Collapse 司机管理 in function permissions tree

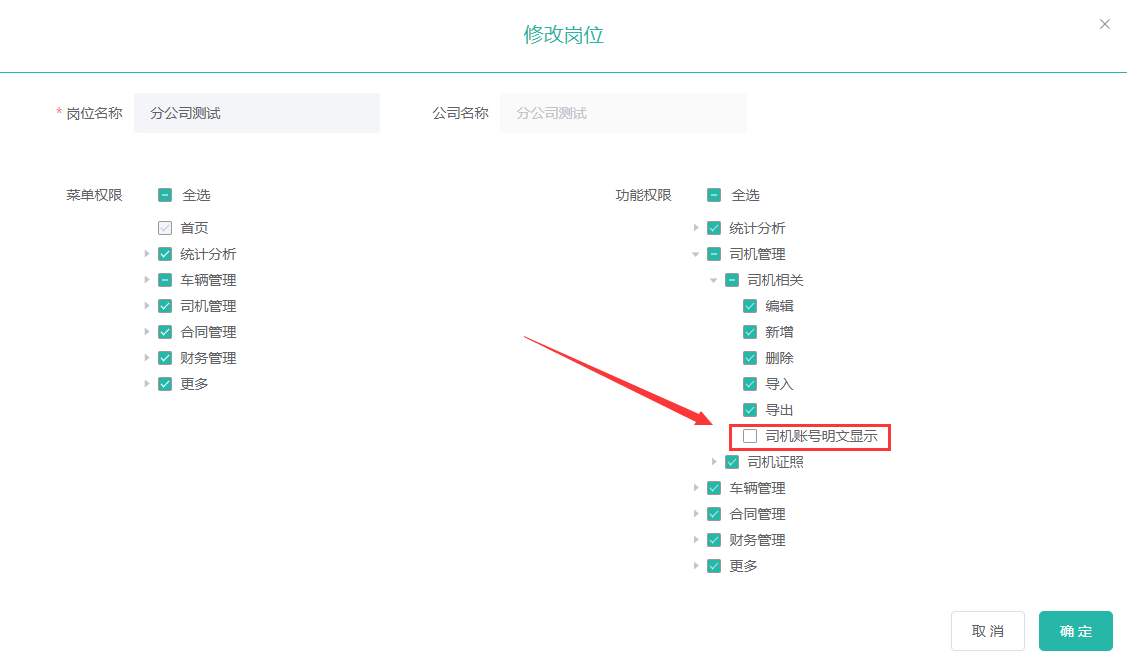[x=696, y=254]
